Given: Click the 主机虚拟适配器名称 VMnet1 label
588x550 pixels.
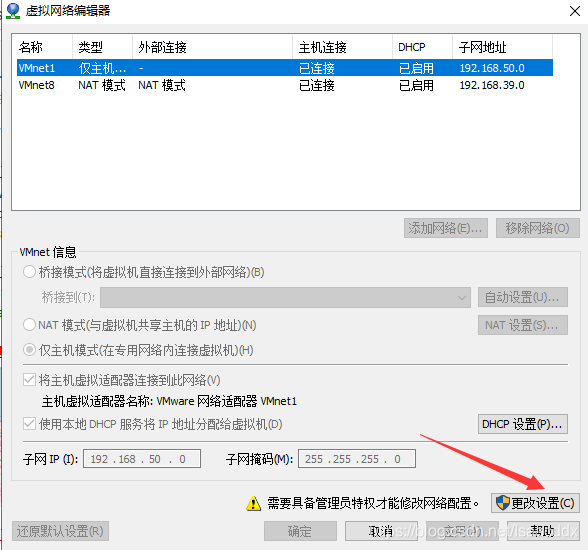Looking at the screenshot, I should [x=169, y=401].
